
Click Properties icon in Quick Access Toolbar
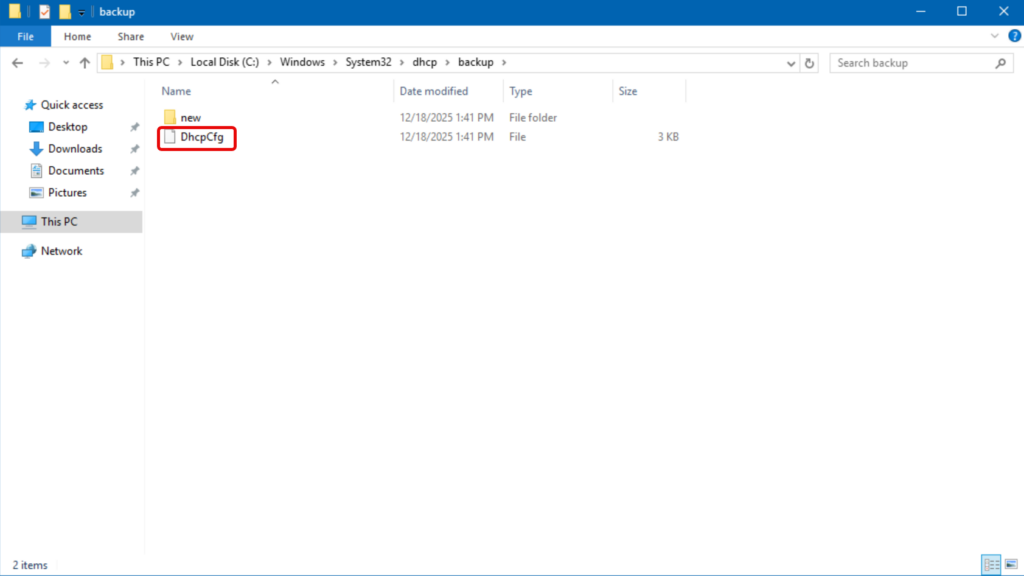[44, 12]
